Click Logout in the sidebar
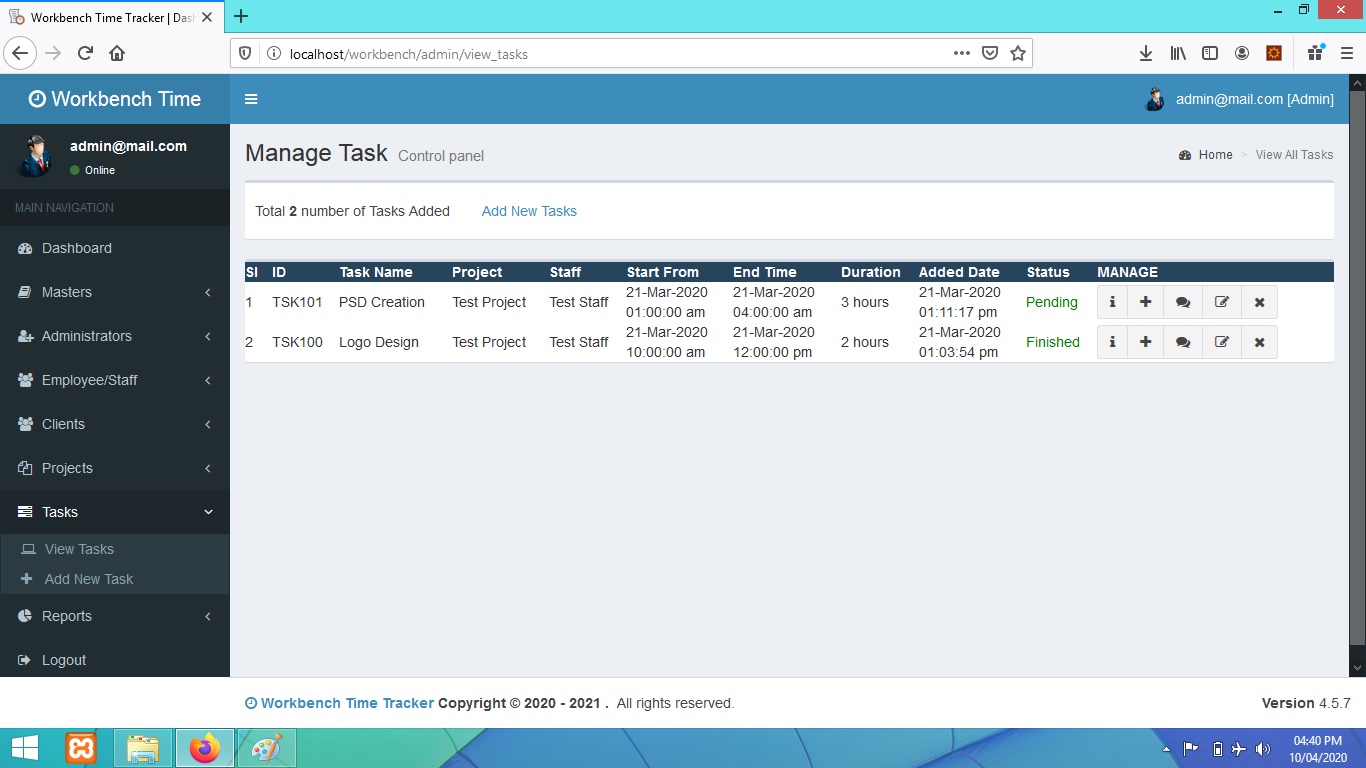Screen dimensions: 1366x768 (x=64, y=660)
